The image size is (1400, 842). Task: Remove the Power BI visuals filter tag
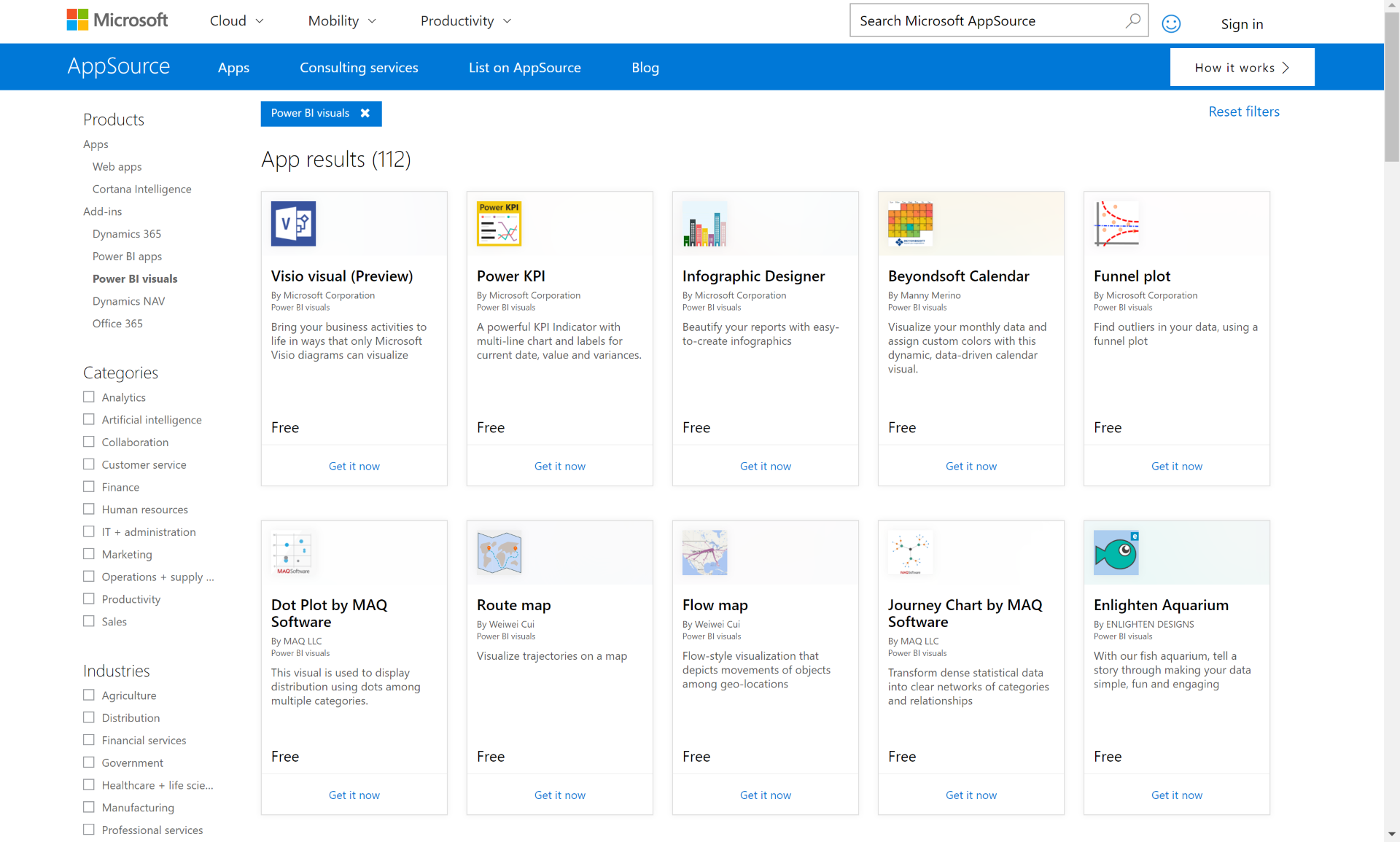point(365,113)
